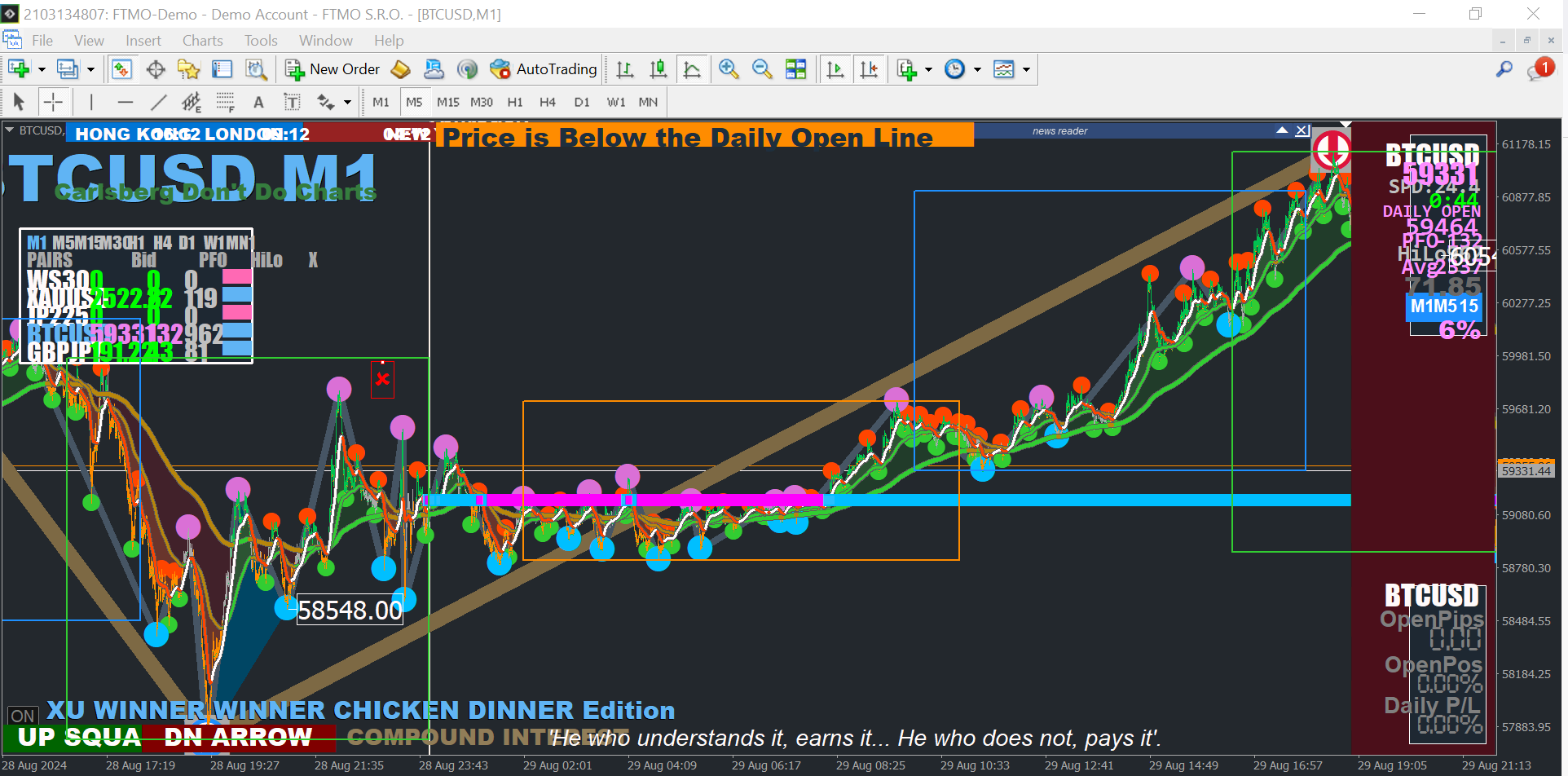Open the Tools menu

[x=261, y=41]
